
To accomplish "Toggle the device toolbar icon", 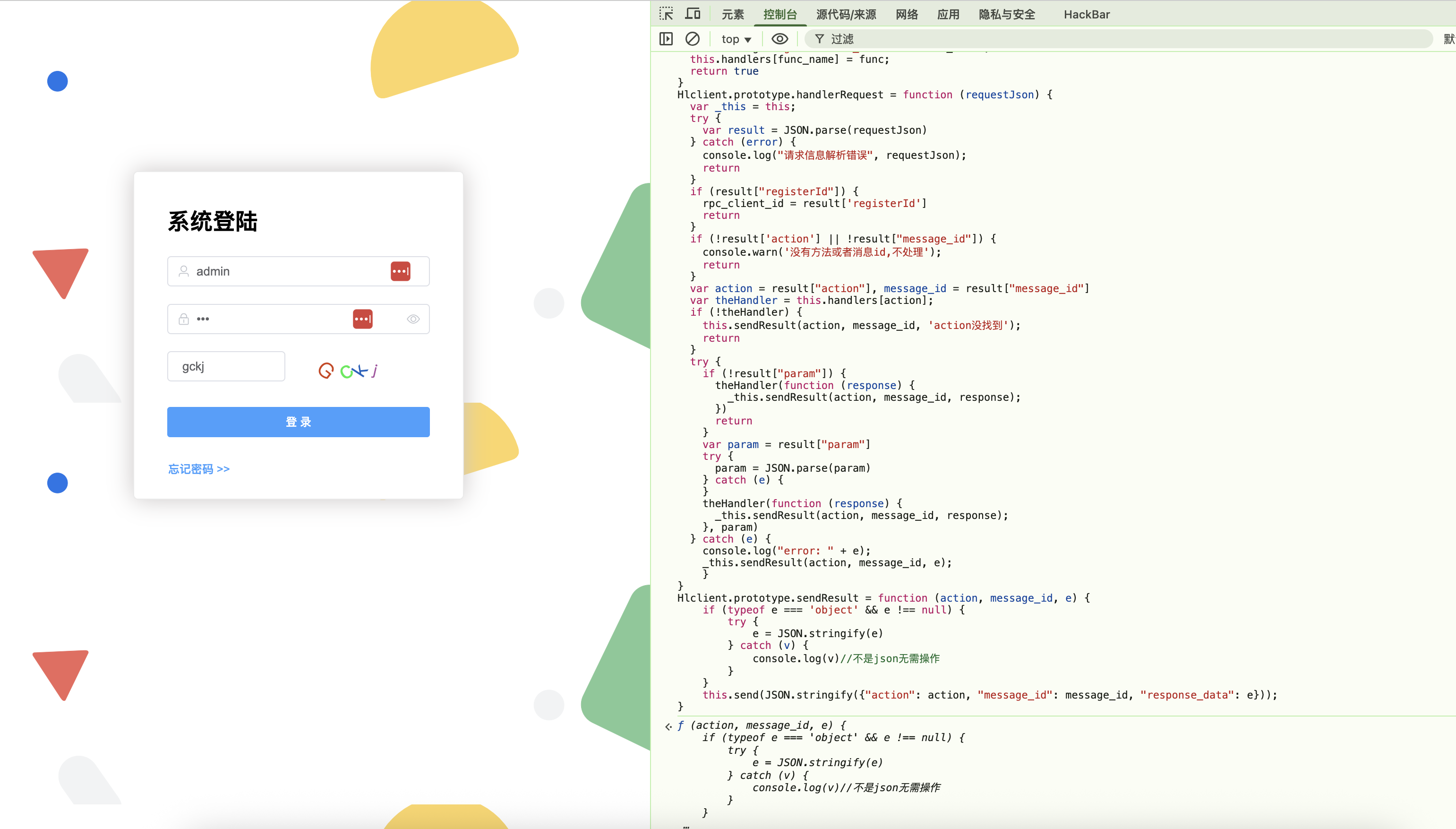I will [693, 14].
